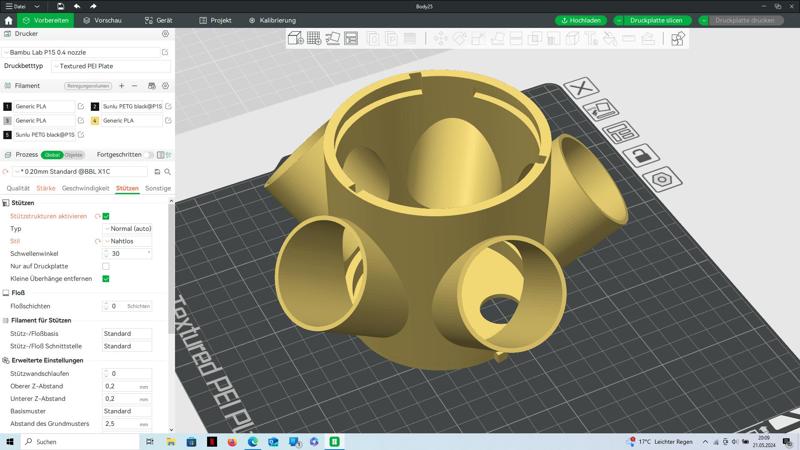Screen dimensions: 800x450
Task: Open the assembly view icon
Action: tap(678, 39)
